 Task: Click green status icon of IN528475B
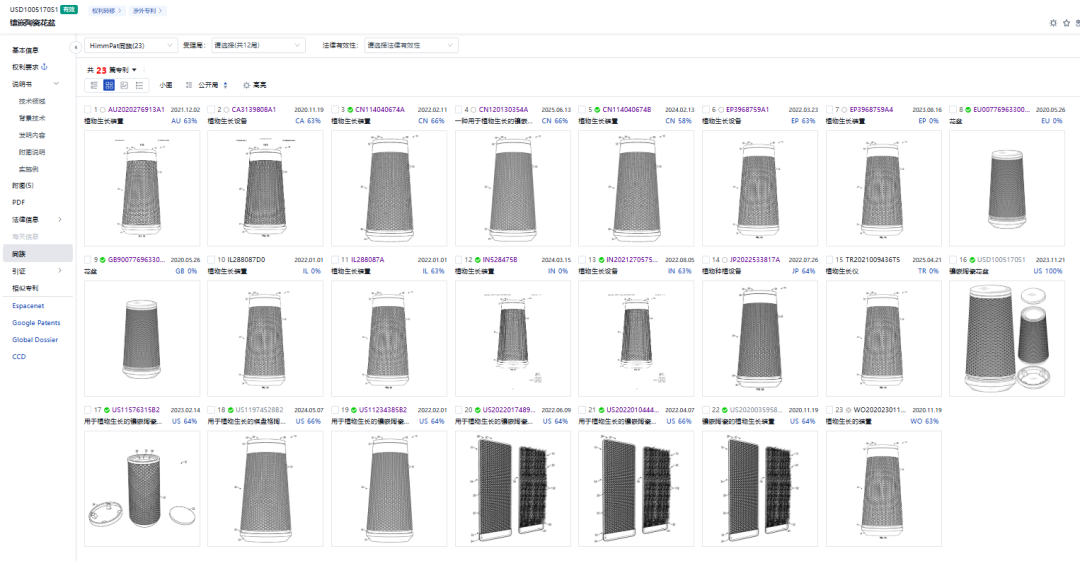(478, 260)
